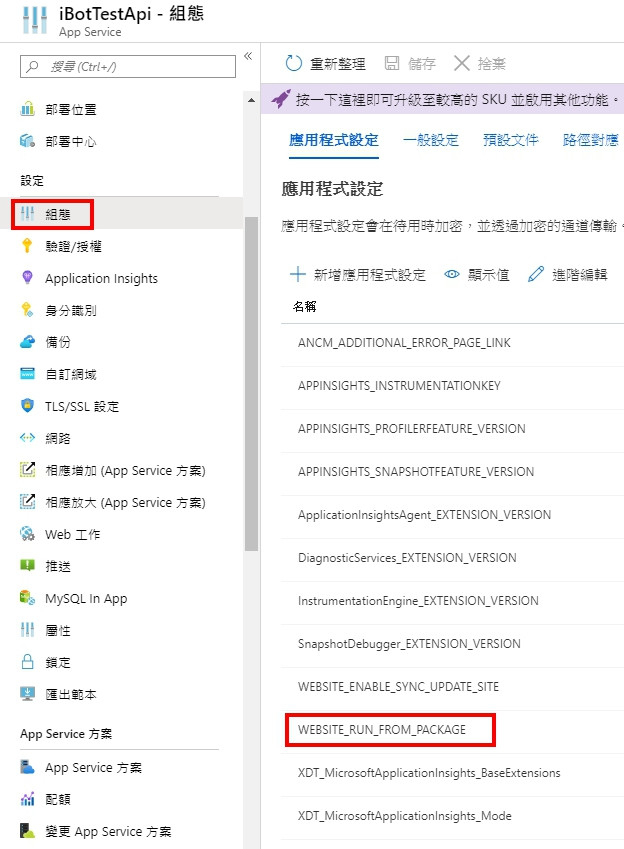
Task: Click the MySQL In App icon
Action: (x=27, y=598)
